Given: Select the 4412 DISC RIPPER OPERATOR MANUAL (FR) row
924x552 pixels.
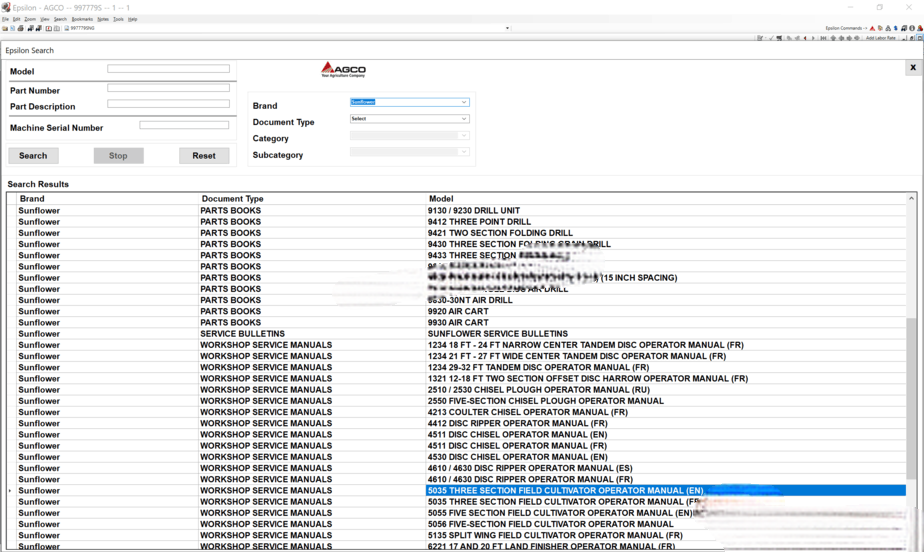Looking at the screenshot, I should click(x=461, y=423).
